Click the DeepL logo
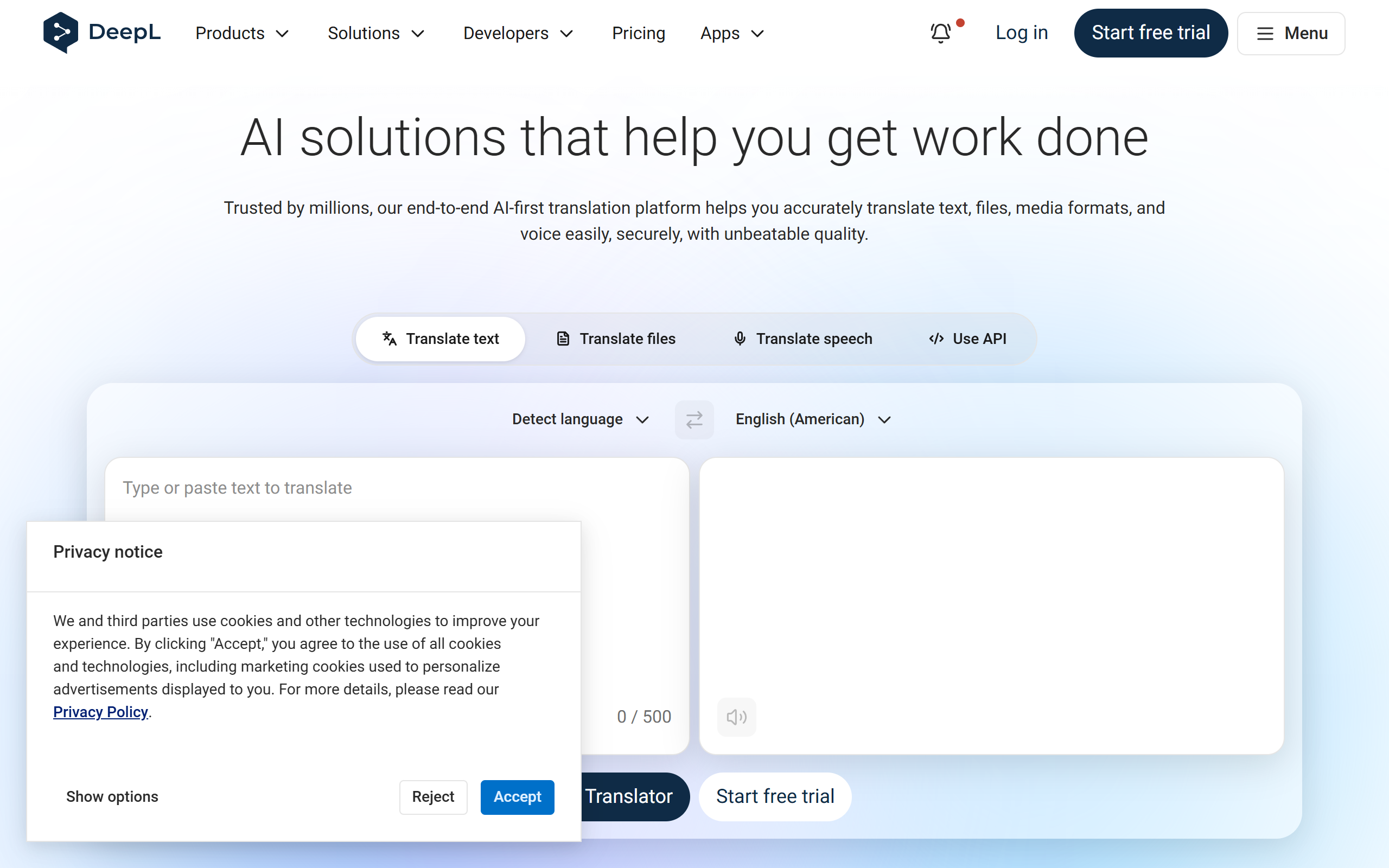 (101, 33)
